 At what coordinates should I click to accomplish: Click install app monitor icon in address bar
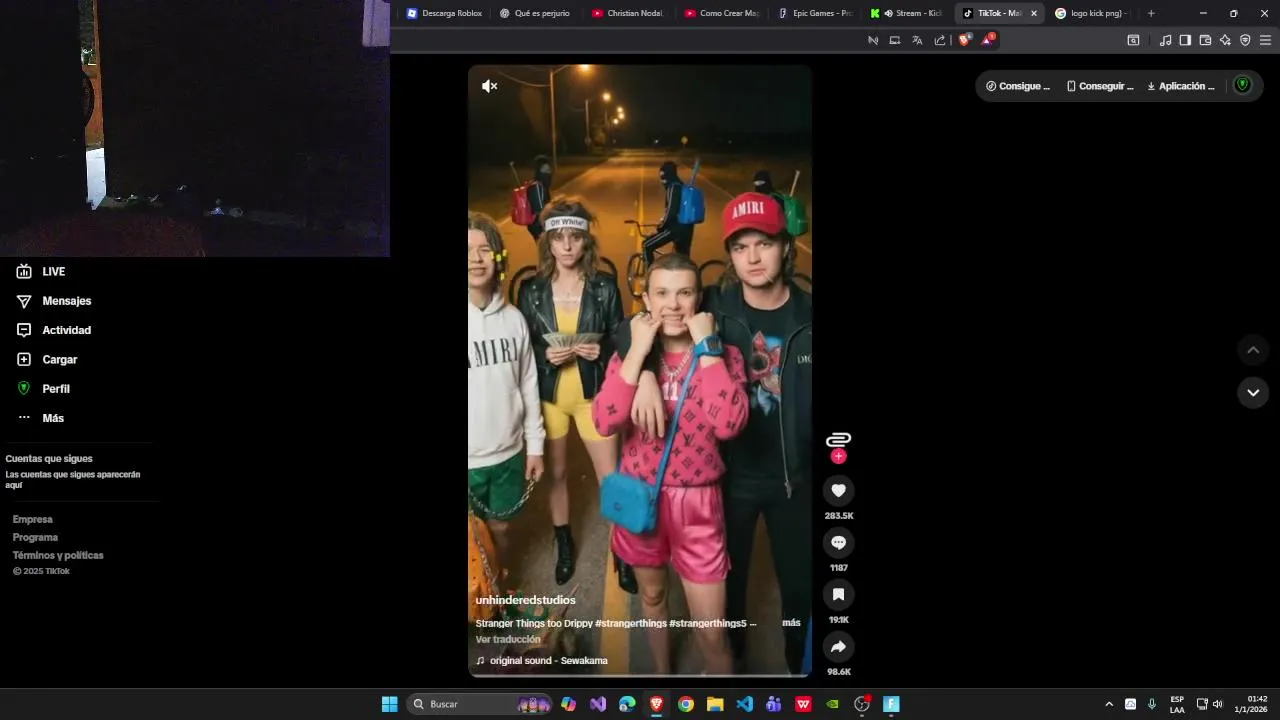(x=895, y=40)
